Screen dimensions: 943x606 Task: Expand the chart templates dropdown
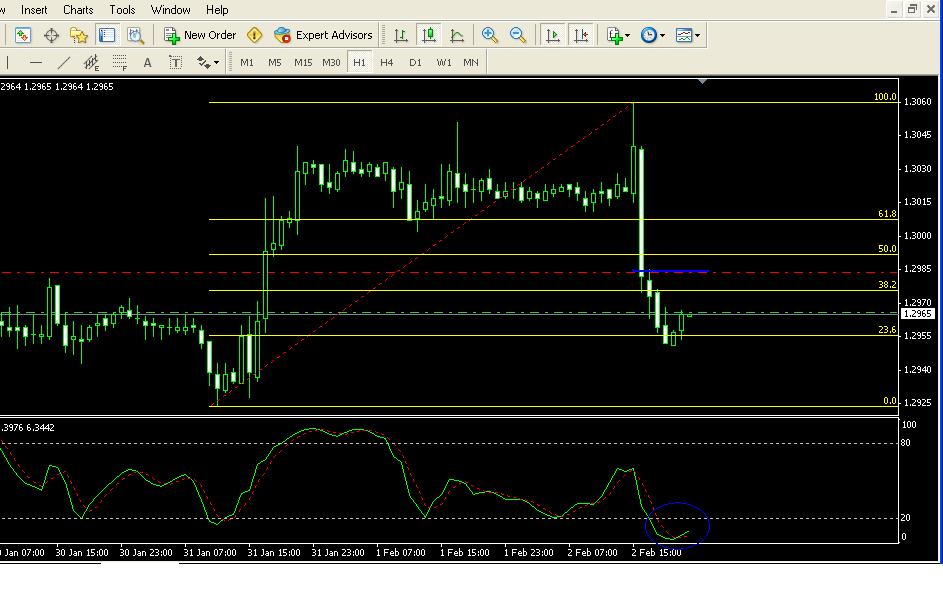tap(688, 35)
